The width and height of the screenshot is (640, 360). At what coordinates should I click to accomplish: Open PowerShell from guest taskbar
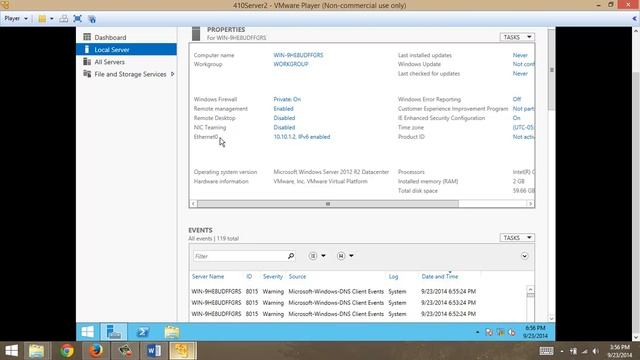pos(142,332)
